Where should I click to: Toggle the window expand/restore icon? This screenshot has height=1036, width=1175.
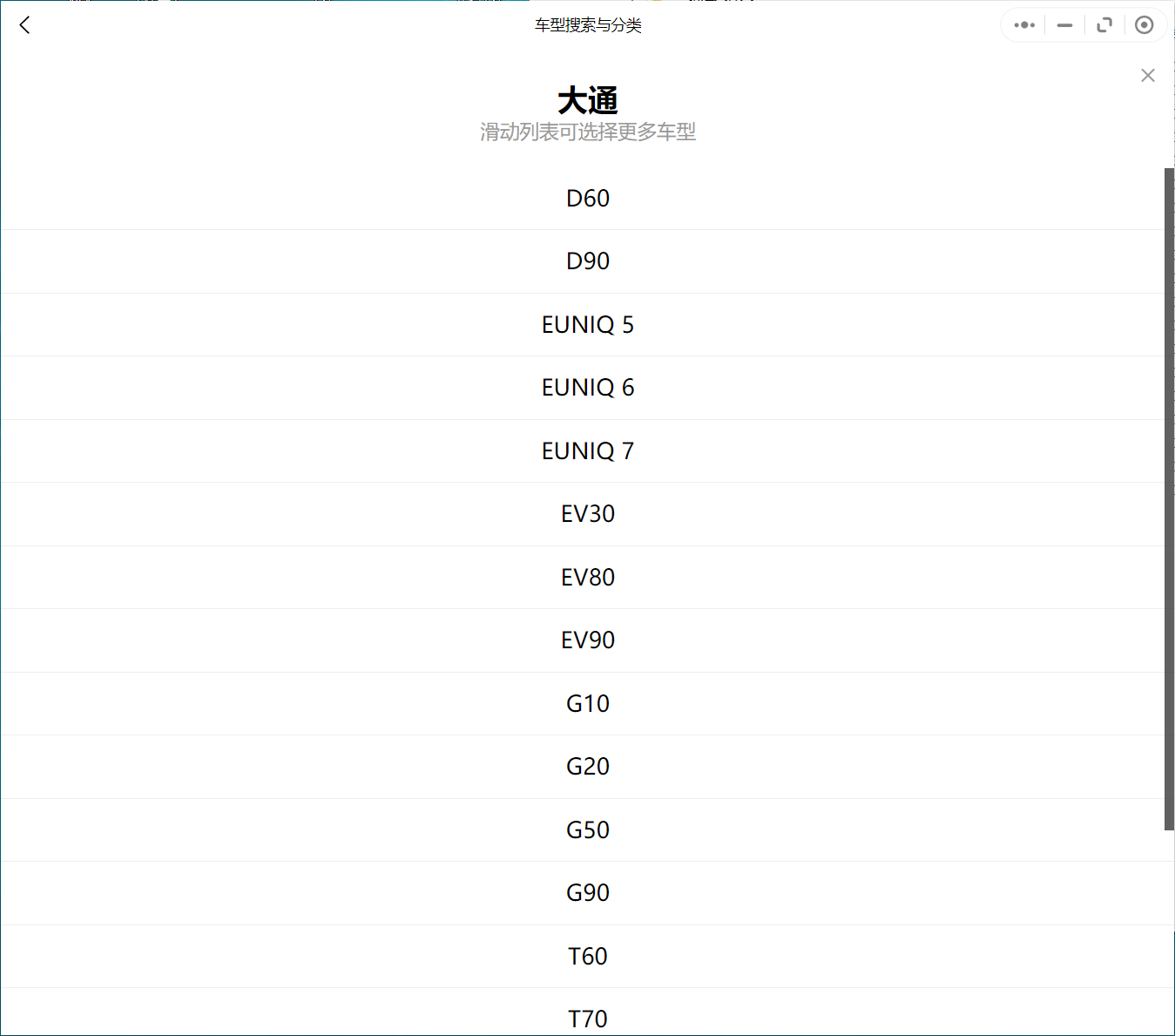[x=1104, y=25]
